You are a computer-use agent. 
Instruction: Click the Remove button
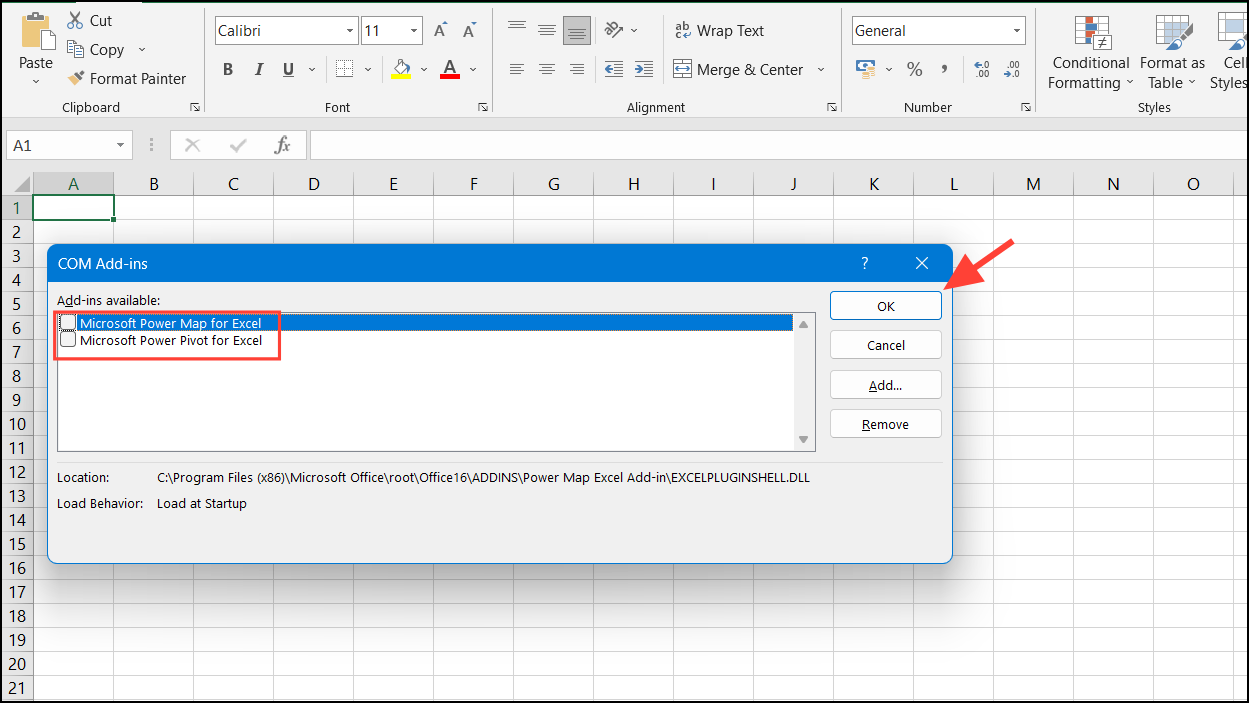point(886,424)
